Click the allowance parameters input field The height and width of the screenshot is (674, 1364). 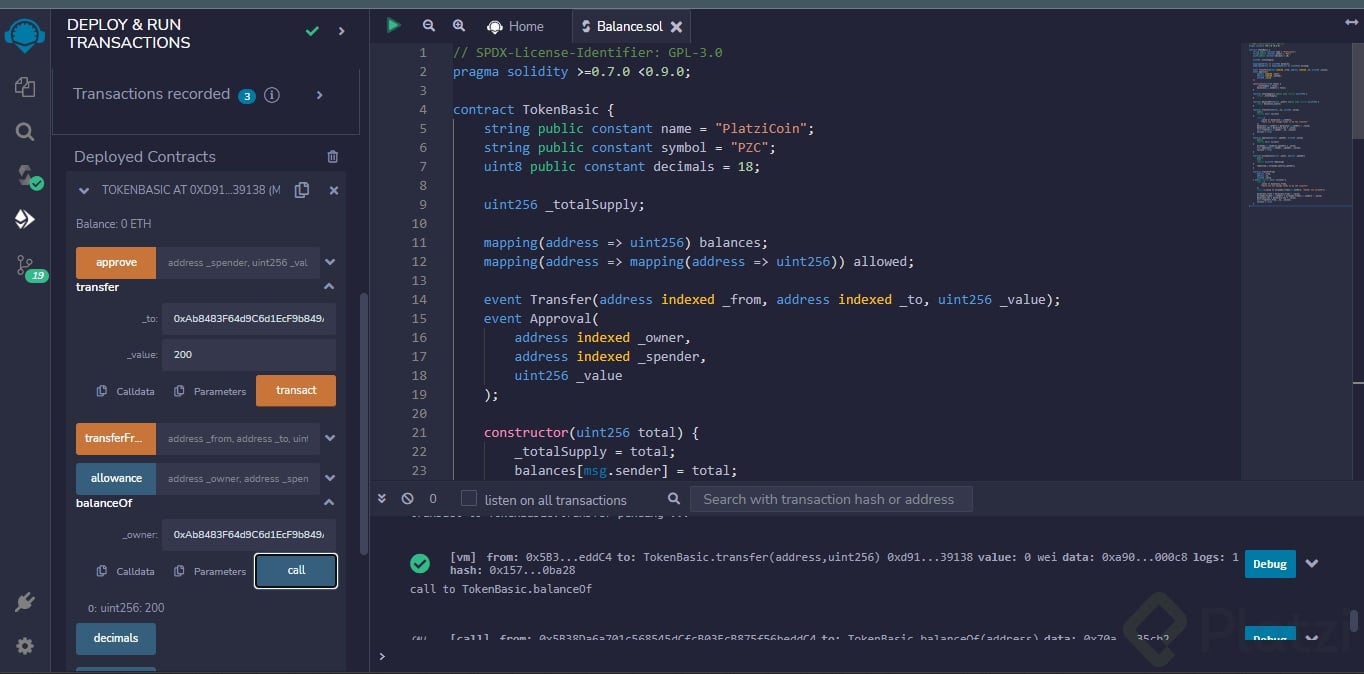pyautogui.click(x=238, y=479)
